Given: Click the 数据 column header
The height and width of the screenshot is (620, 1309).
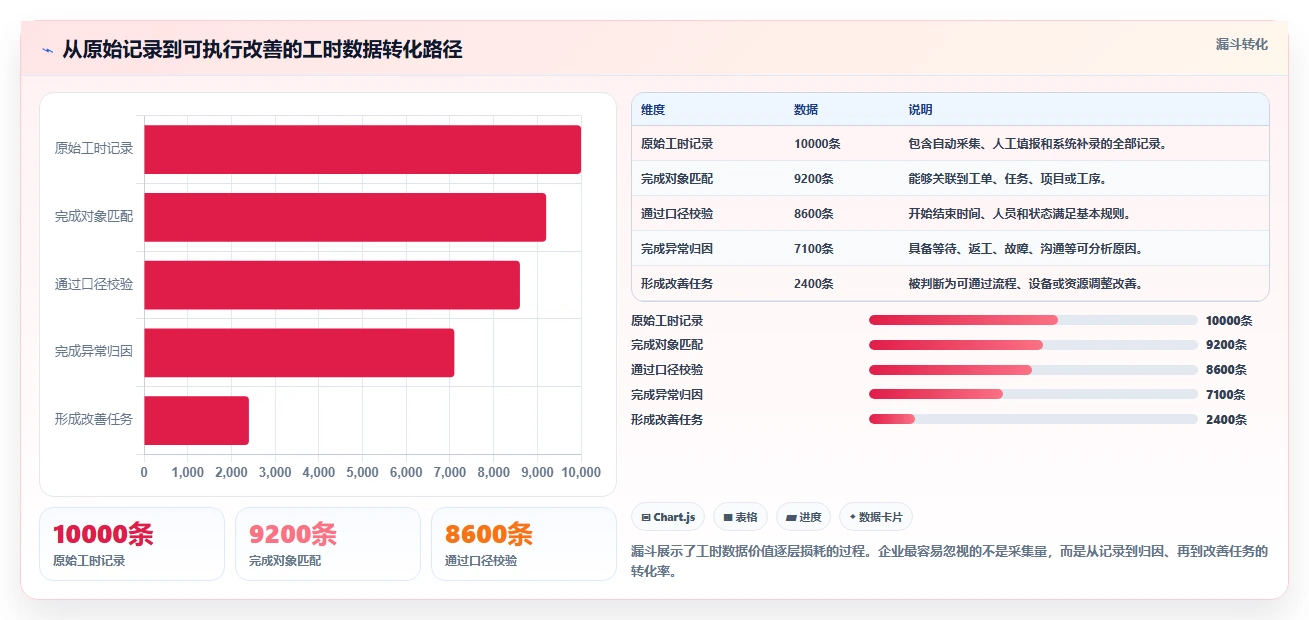Looking at the screenshot, I should (x=806, y=110).
